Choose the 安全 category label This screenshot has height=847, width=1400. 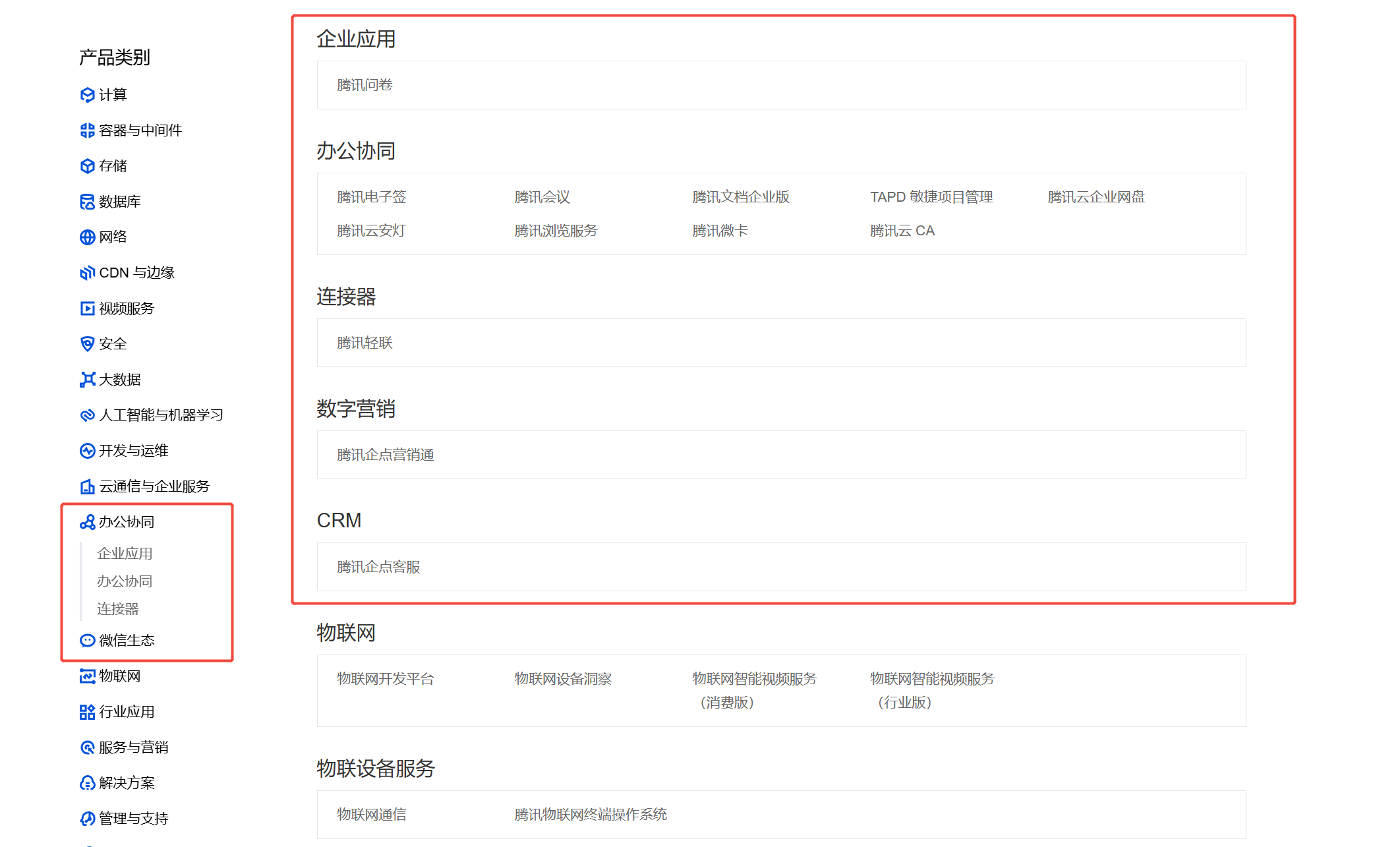(x=113, y=344)
